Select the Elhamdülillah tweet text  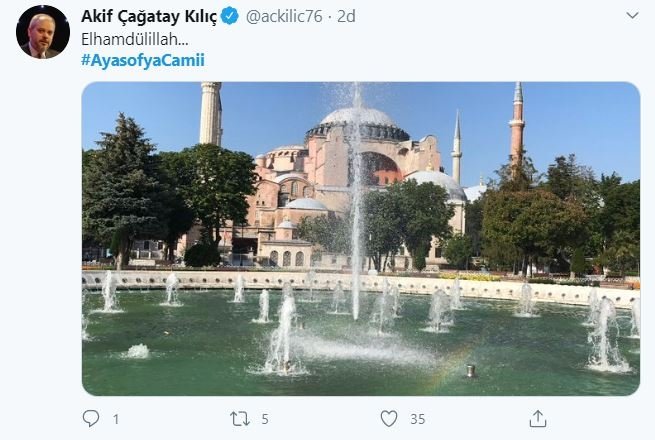[x=135, y=39]
